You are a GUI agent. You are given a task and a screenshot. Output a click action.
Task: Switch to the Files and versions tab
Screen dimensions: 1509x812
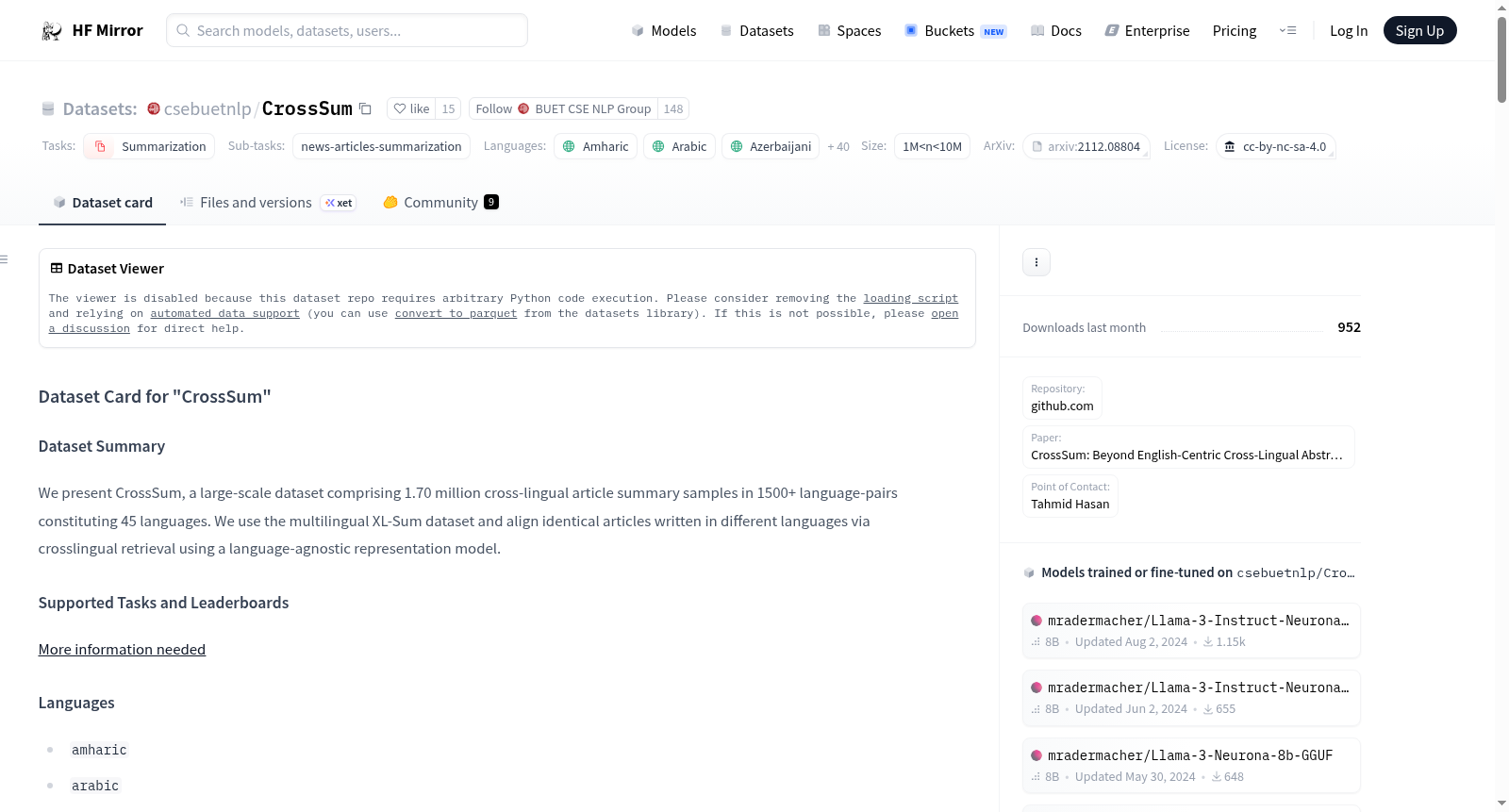[x=268, y=203]
